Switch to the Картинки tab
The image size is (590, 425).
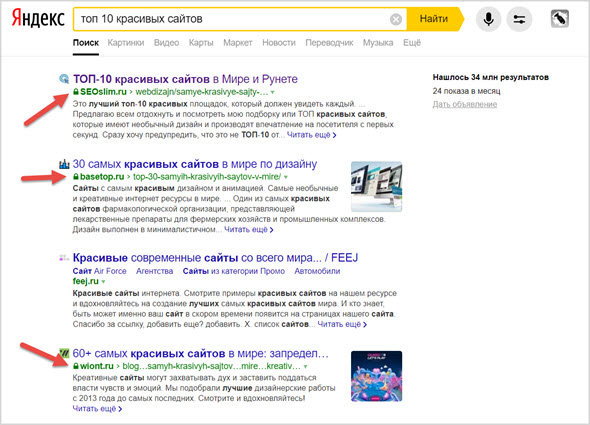tap(126, 43)
